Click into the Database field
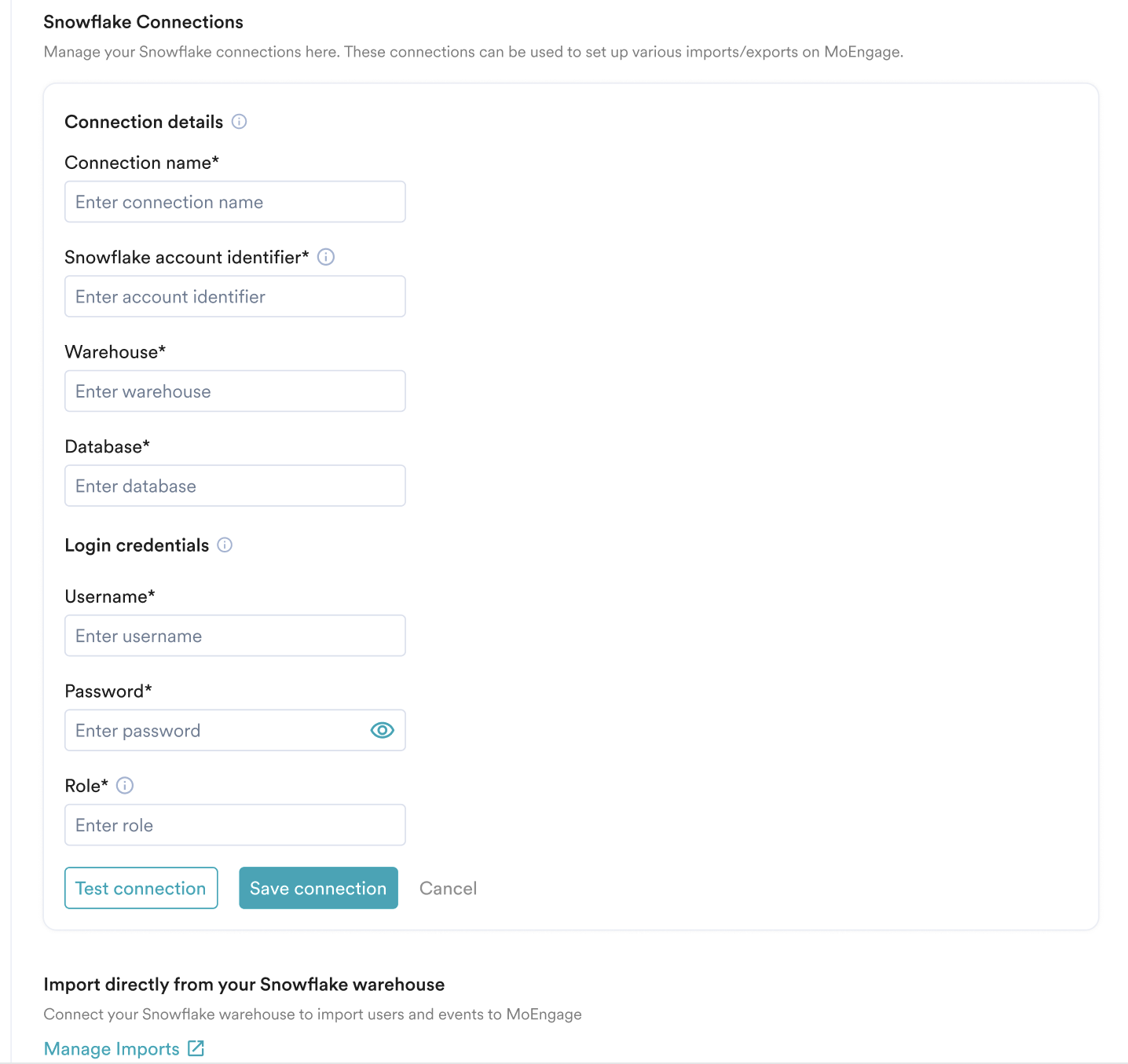 235,486
